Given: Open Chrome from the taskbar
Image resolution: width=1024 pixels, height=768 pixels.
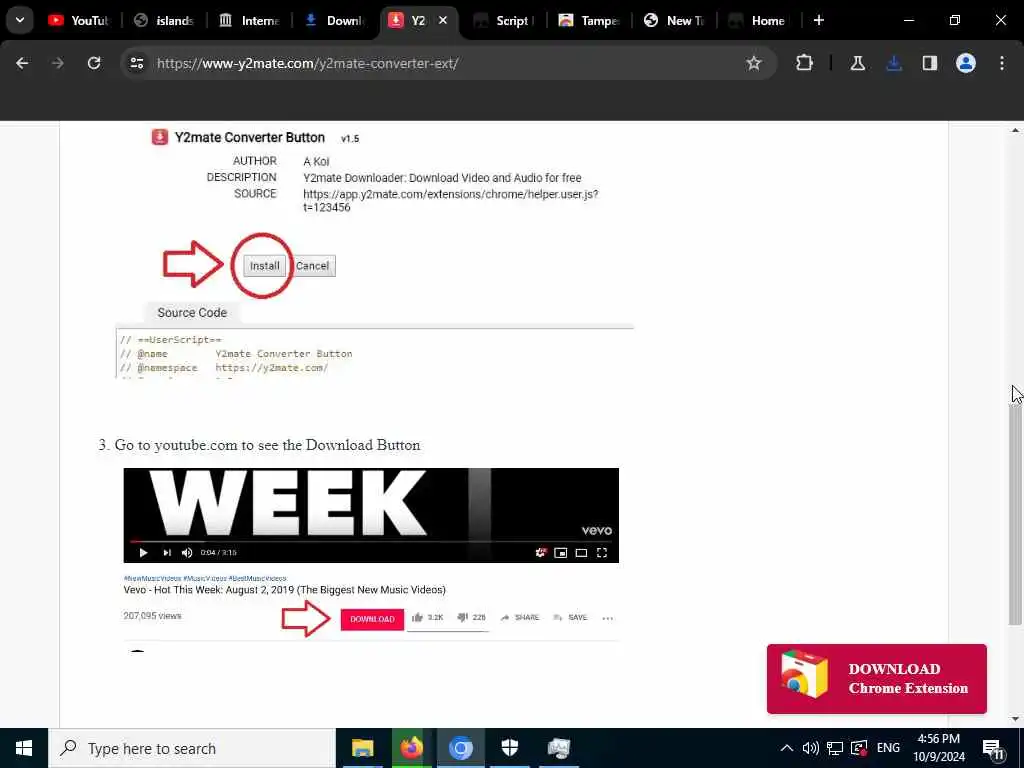Looking at the screenshot, I should click(460, 748).
